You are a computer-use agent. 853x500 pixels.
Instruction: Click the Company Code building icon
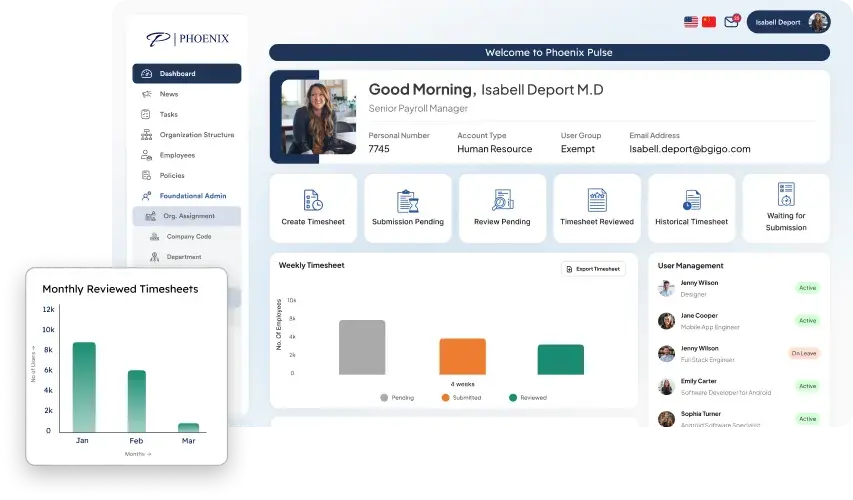pyautogui.click(x=154, y=237)
